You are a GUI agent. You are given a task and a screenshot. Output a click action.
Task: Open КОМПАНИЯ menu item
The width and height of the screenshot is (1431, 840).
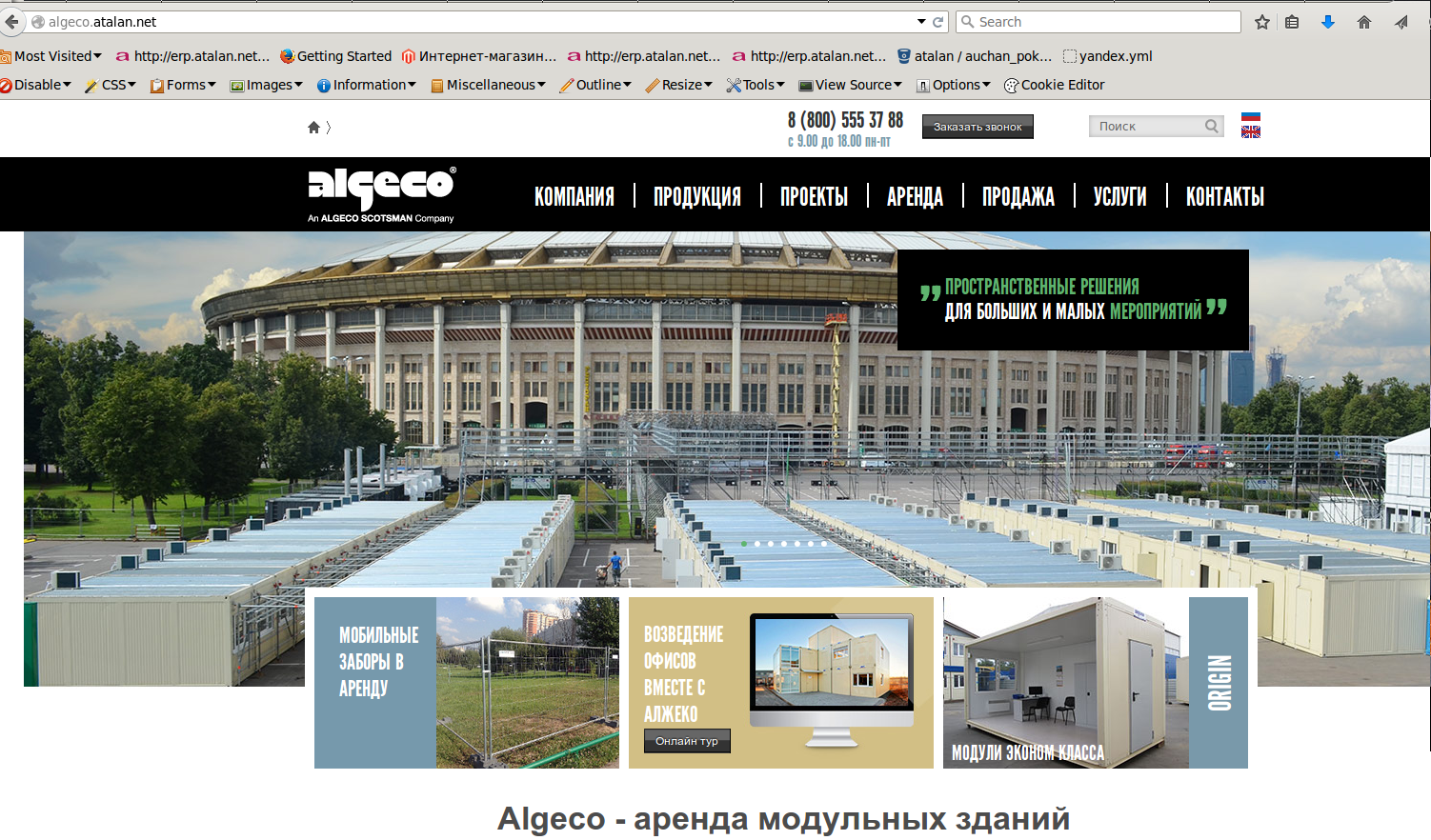pyautogui.click(x=574, y=196)
